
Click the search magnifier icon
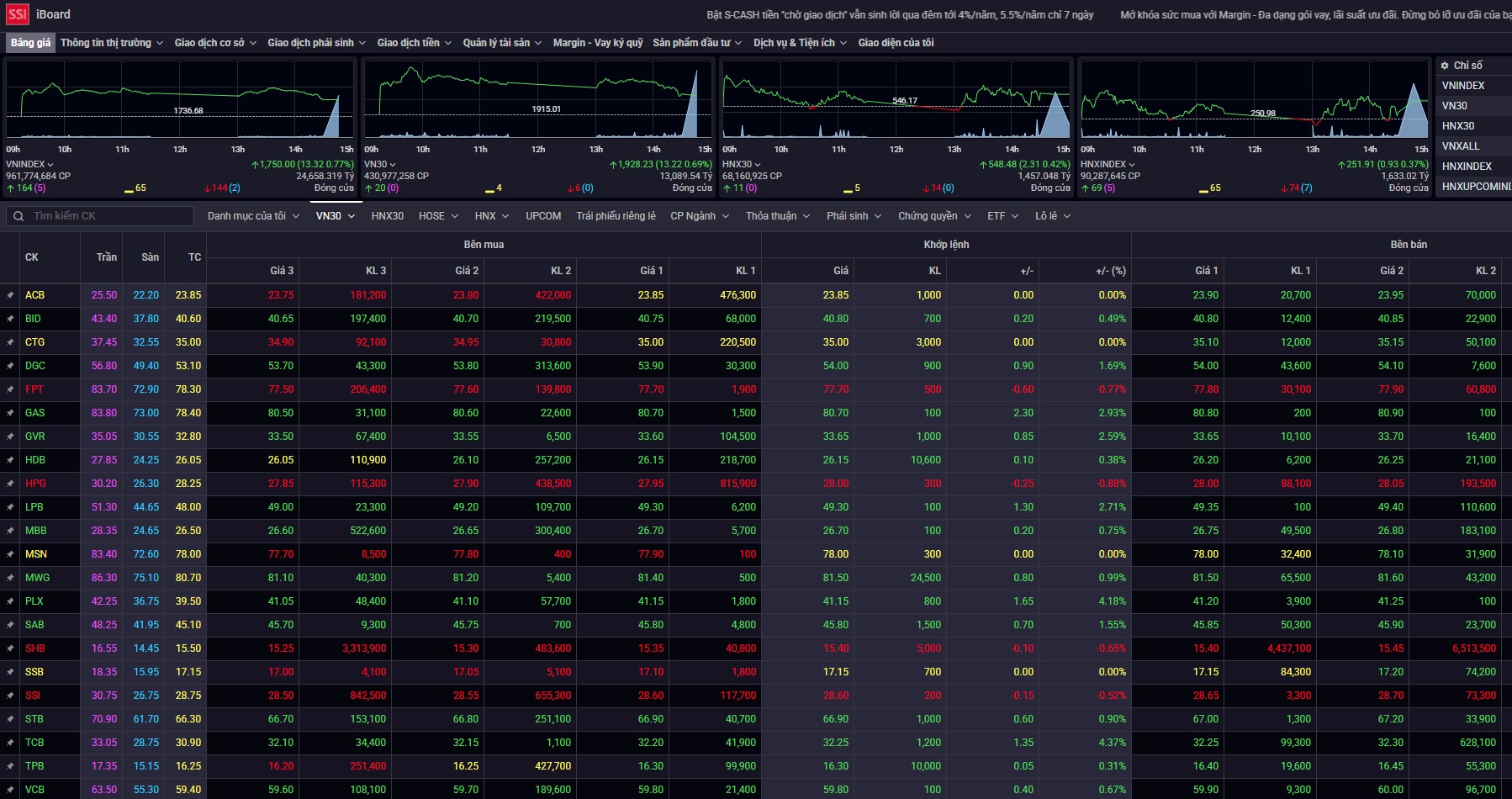click(19, 216)
